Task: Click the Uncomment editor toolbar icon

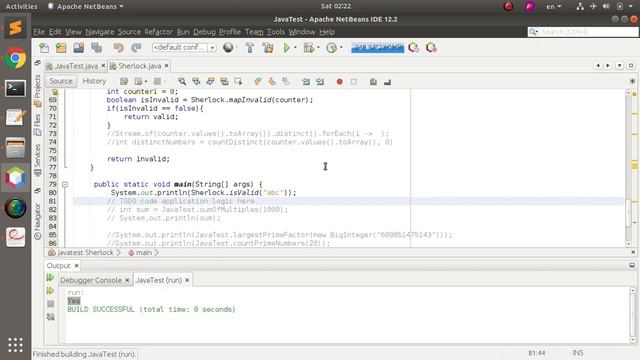Action: [x=387, y=82]
